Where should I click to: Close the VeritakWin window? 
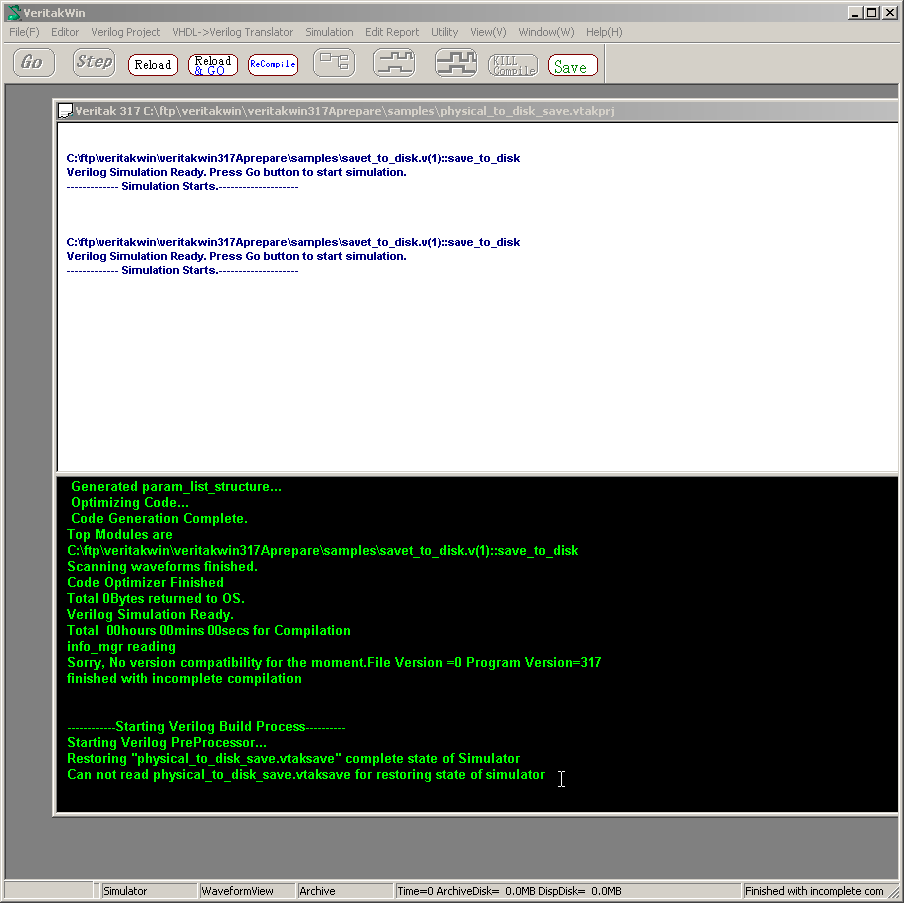tap(890, 13)
